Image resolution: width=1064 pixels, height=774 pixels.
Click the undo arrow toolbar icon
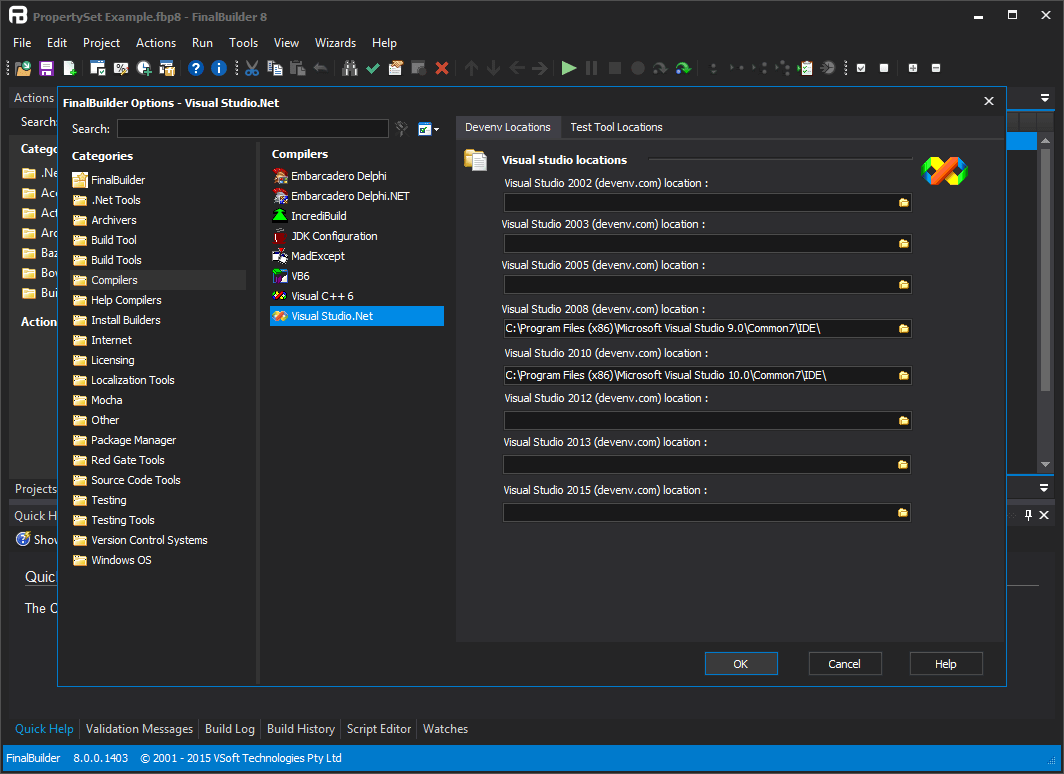pyautogui.click(x=320, y=68)
